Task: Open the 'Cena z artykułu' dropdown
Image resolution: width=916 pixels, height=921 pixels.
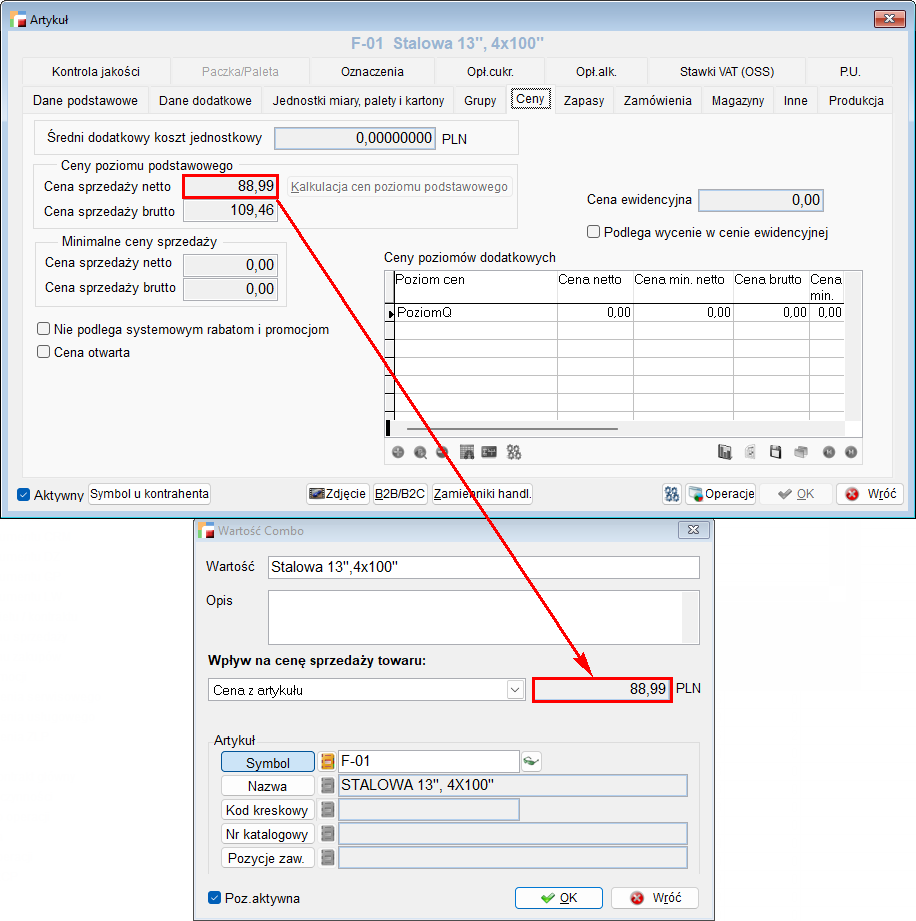Action: (515, 690)
